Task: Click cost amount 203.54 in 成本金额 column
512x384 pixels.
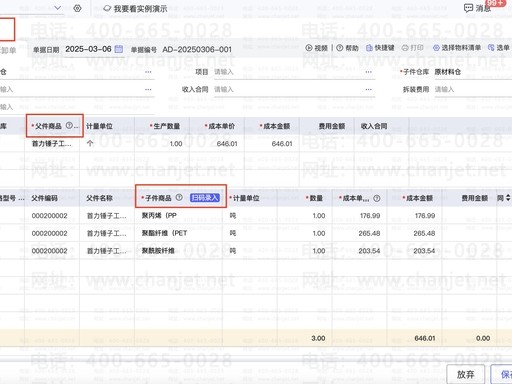Action: [424, 250]
